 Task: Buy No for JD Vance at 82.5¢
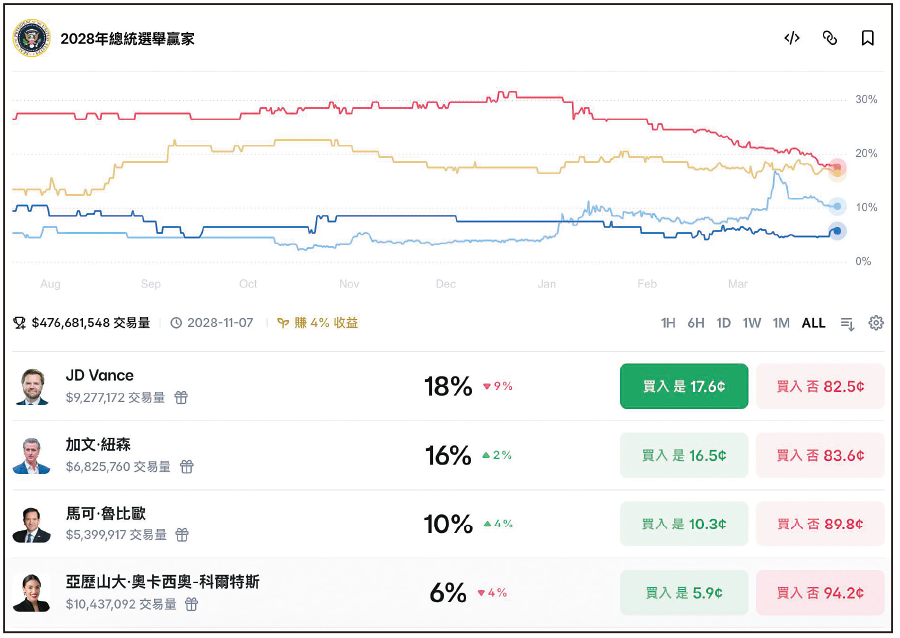820,386
